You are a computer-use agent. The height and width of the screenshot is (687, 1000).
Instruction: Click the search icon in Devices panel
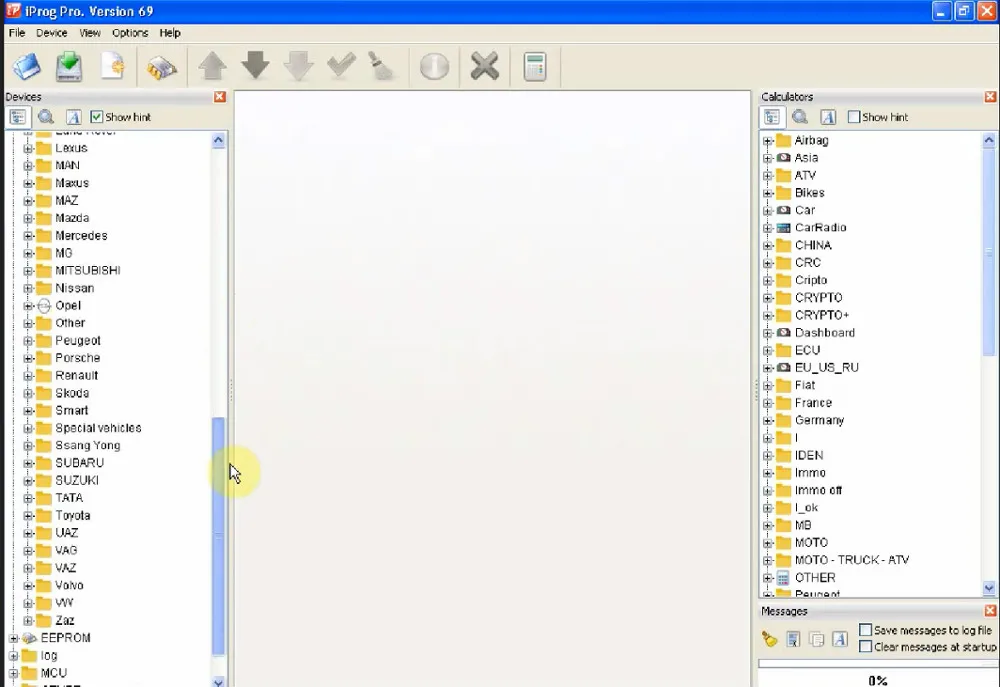[45, 117]
